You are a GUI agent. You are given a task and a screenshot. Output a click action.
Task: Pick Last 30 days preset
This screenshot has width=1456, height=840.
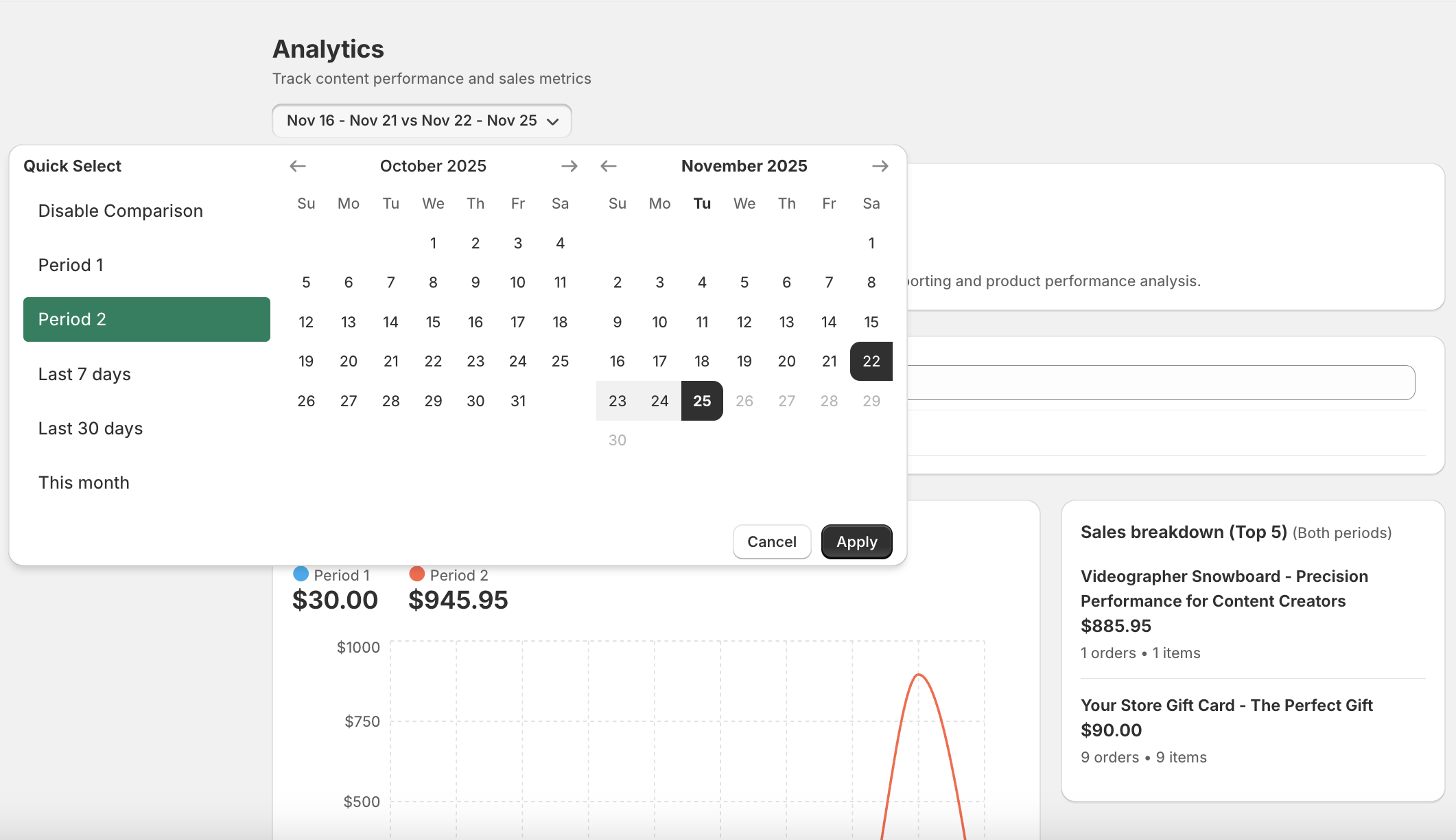click(91, 428)
